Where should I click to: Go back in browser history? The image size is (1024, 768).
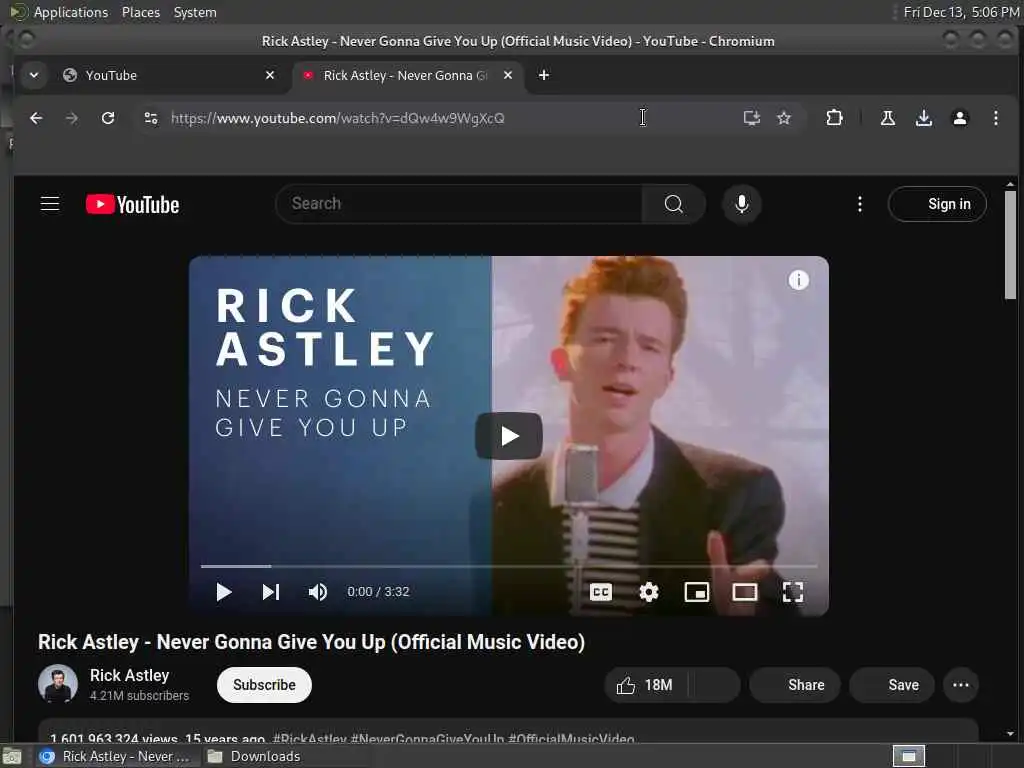tap(36, 118)
